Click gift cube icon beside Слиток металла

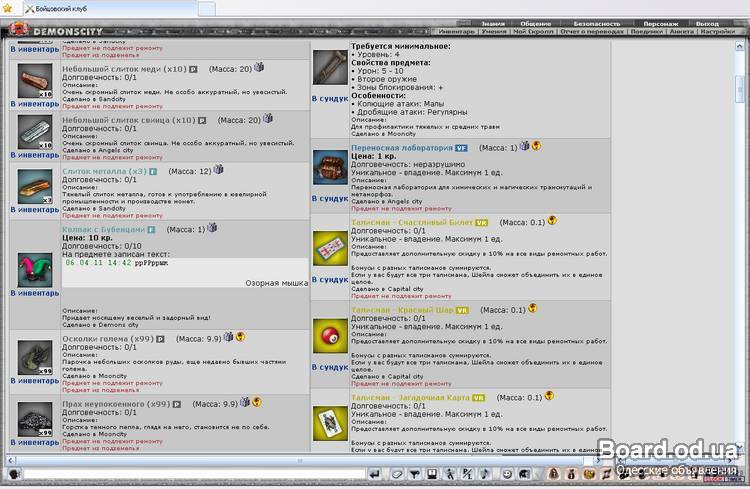pos(219,169)
